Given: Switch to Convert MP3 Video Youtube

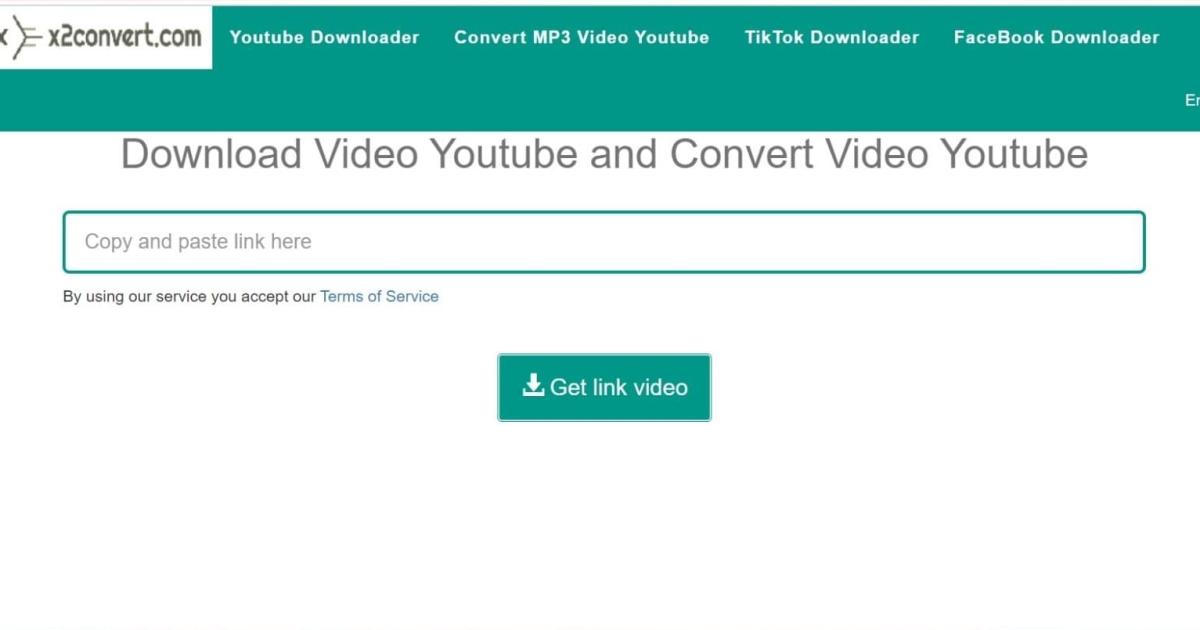Looking at the screenshot, I should (x=581, y=37).
